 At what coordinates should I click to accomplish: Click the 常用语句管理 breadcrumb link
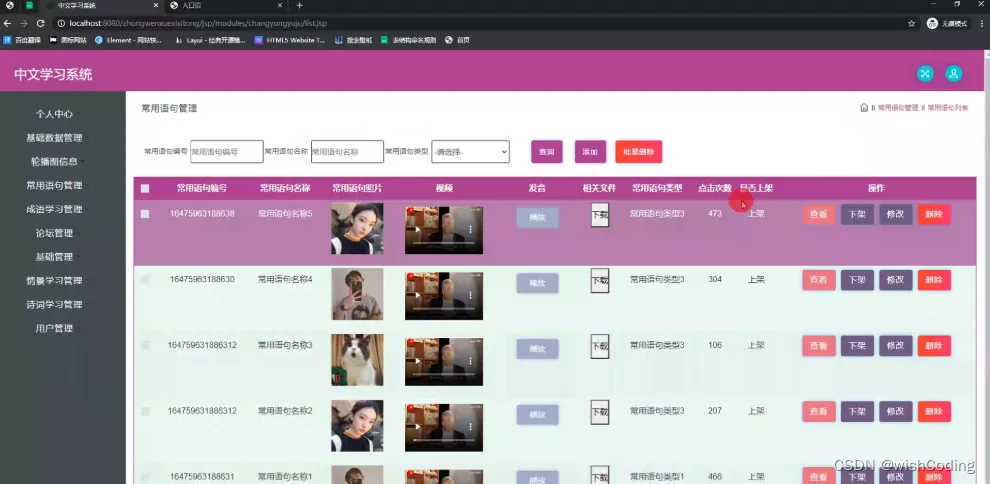(898, 108)
